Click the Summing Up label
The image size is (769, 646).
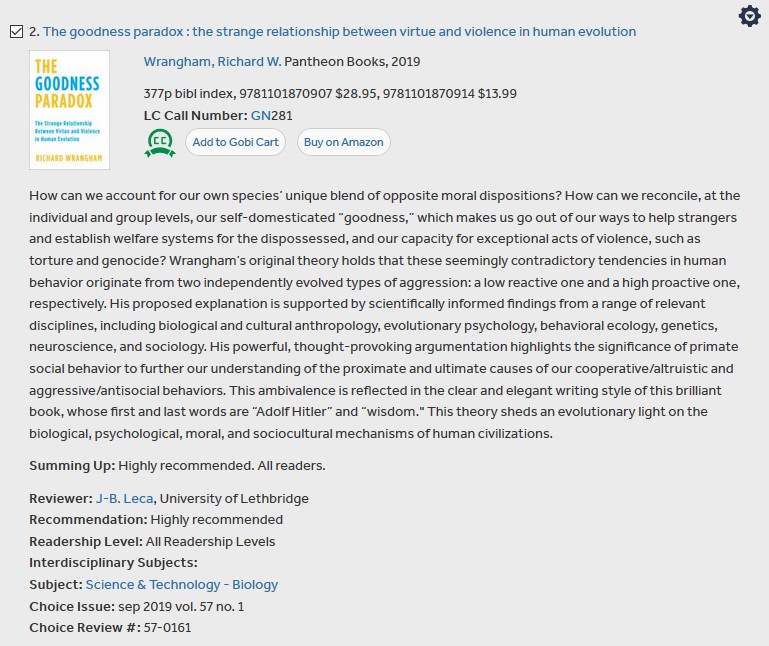point(72,466)
